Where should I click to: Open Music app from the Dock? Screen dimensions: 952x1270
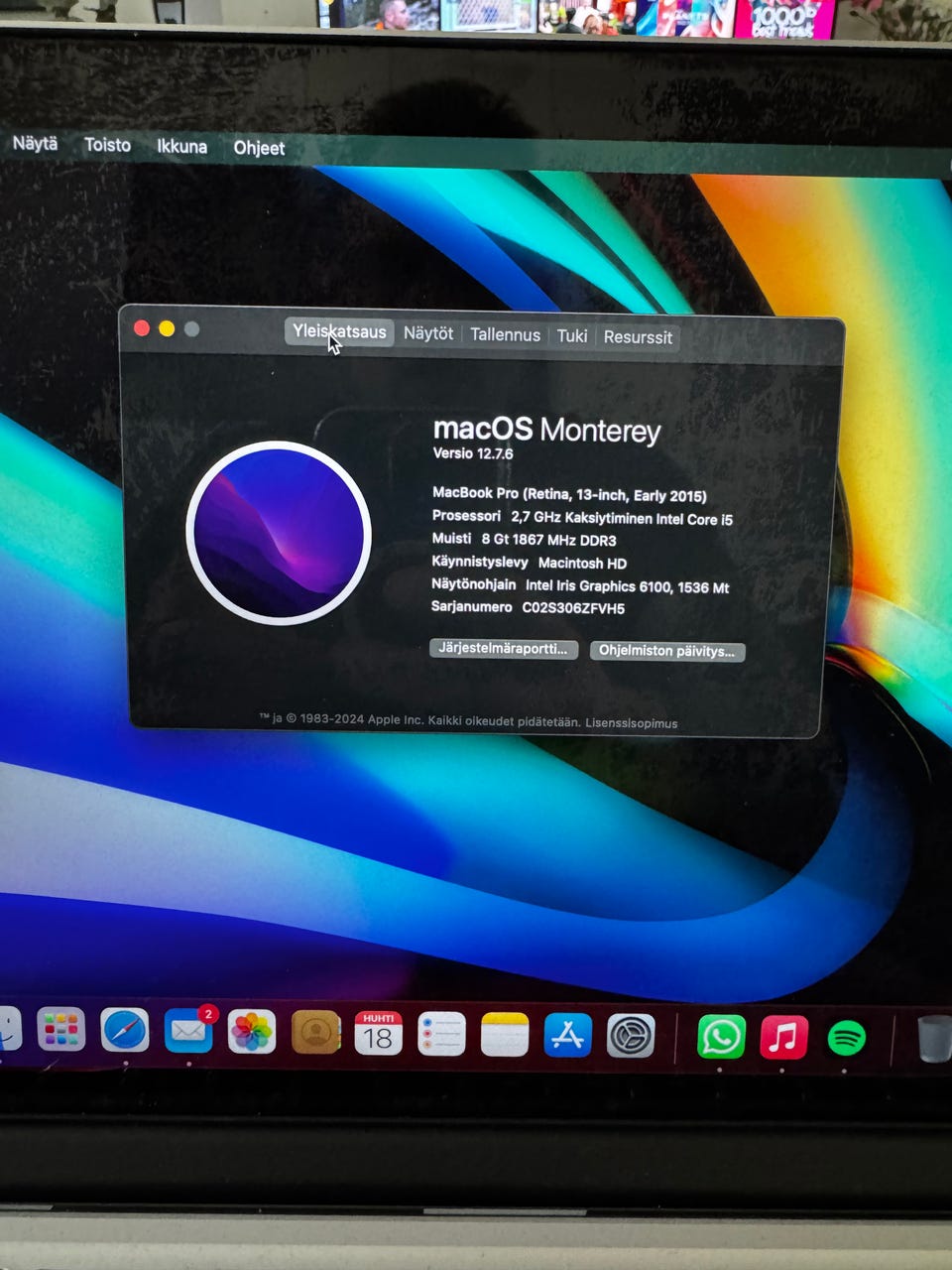(783, 1038)
